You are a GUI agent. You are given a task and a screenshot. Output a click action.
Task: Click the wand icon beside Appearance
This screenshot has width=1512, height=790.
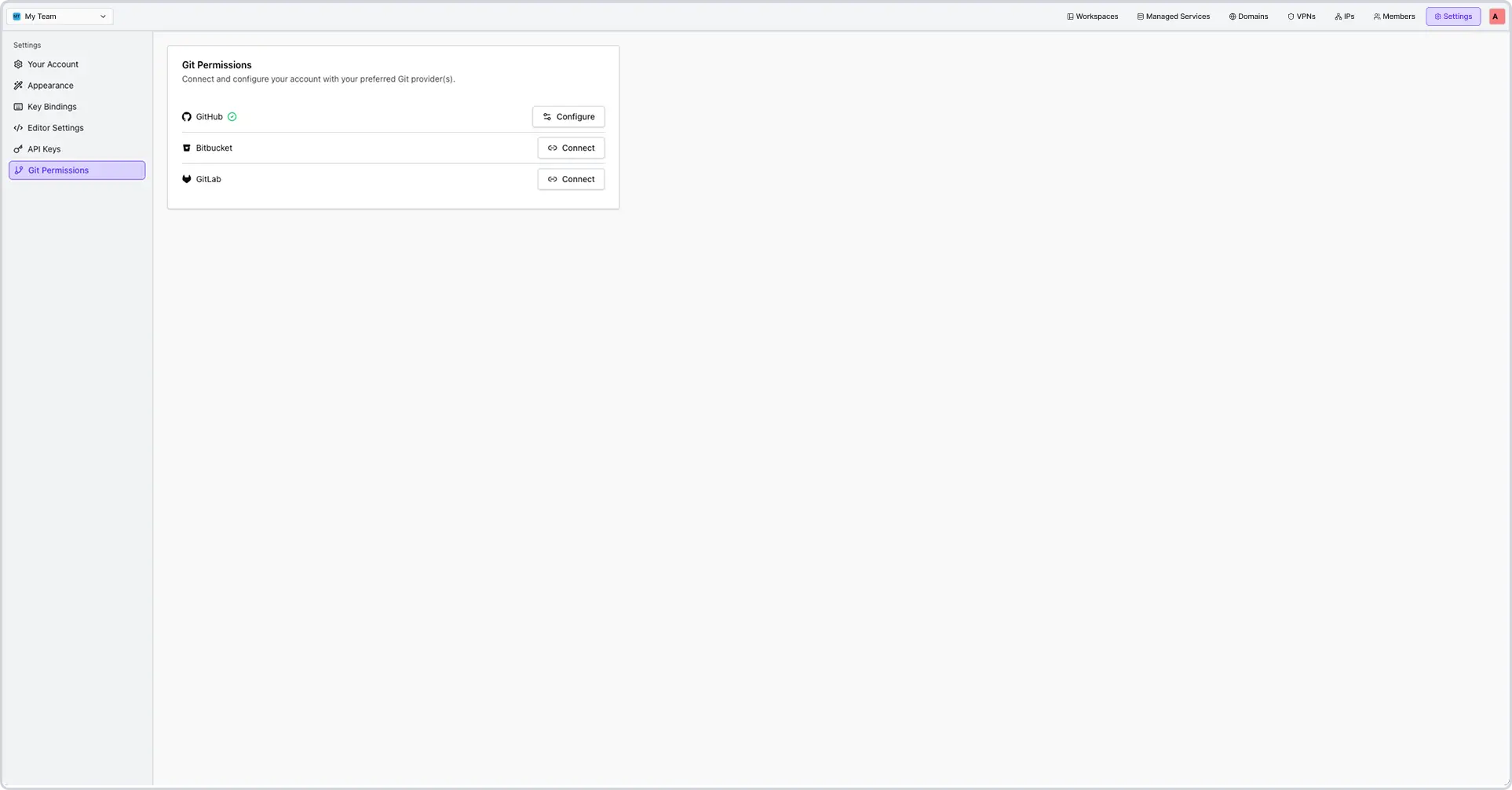click(18, 85)
